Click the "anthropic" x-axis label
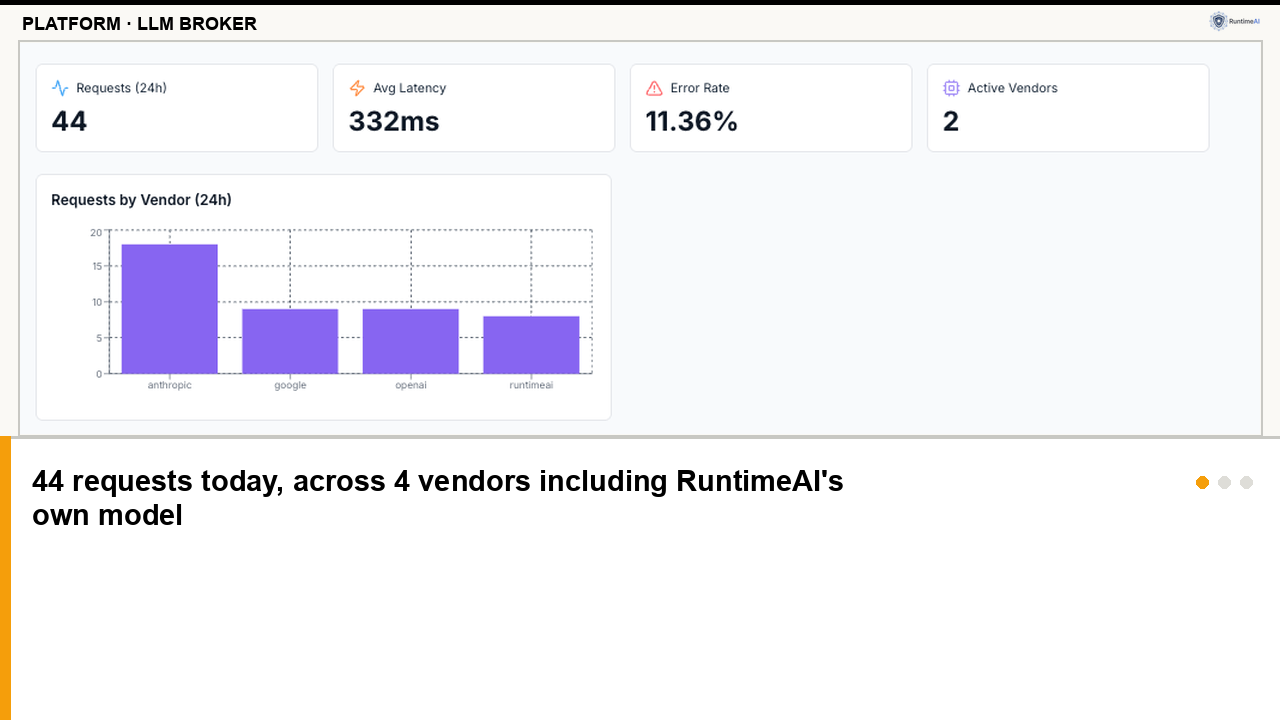Screen dimensions: 1280x720 click(169, 385)
